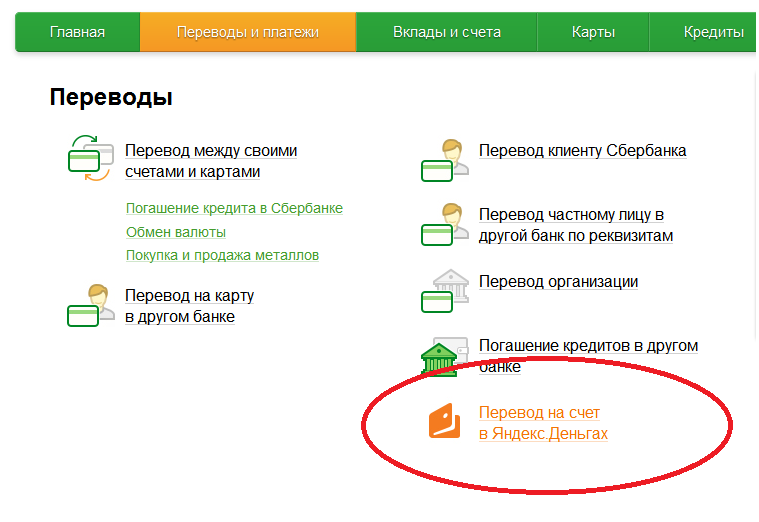Select the Переводы и платежи tab
This screenshot has width=759, height=522.
click(247, 32)
